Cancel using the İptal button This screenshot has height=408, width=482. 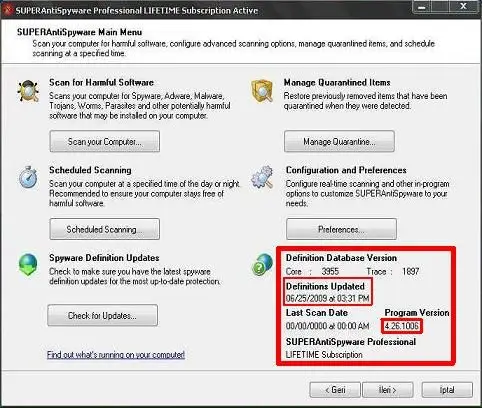[x=447, y=390]
